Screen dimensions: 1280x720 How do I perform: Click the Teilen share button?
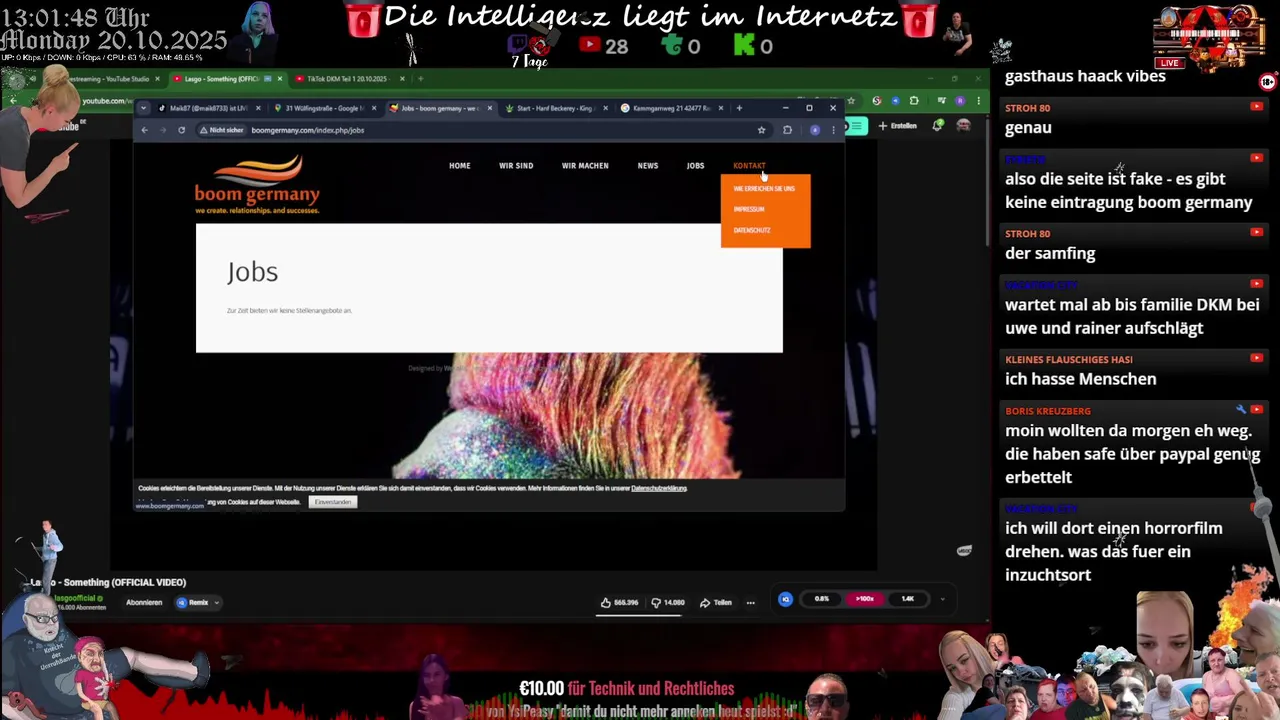[716, 603]
